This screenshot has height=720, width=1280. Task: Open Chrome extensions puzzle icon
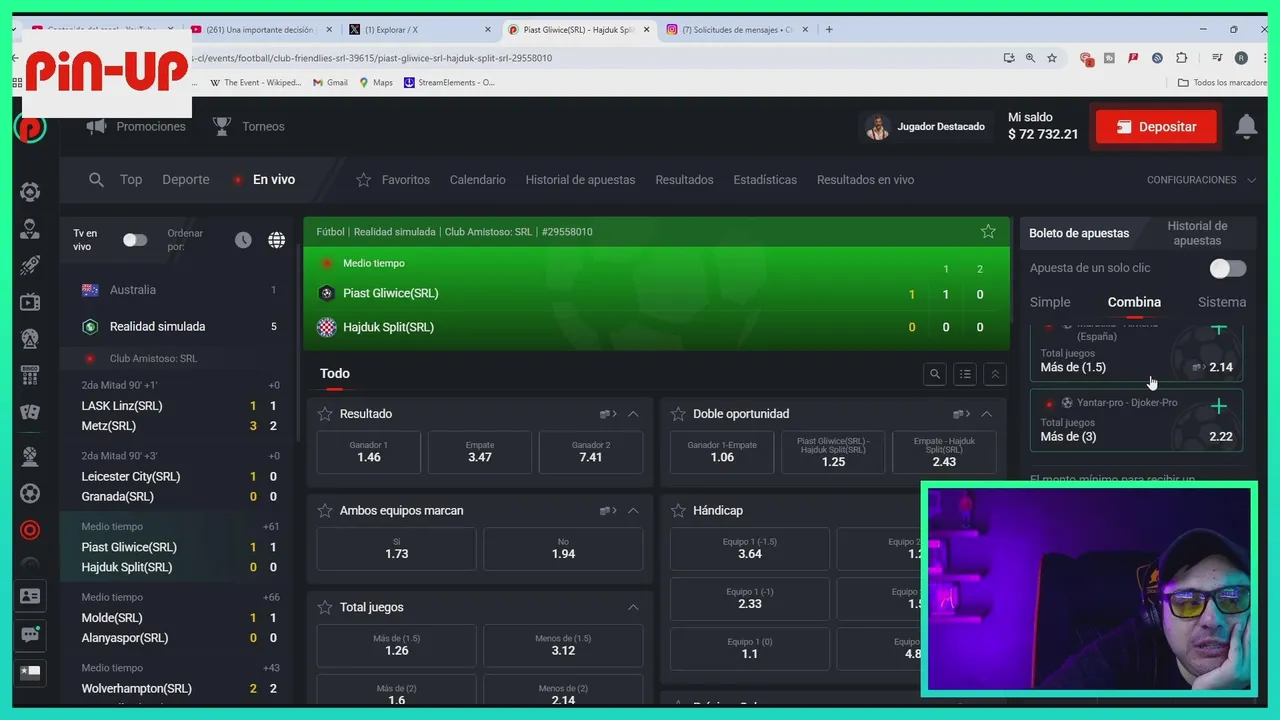[x=1181, y=58]
